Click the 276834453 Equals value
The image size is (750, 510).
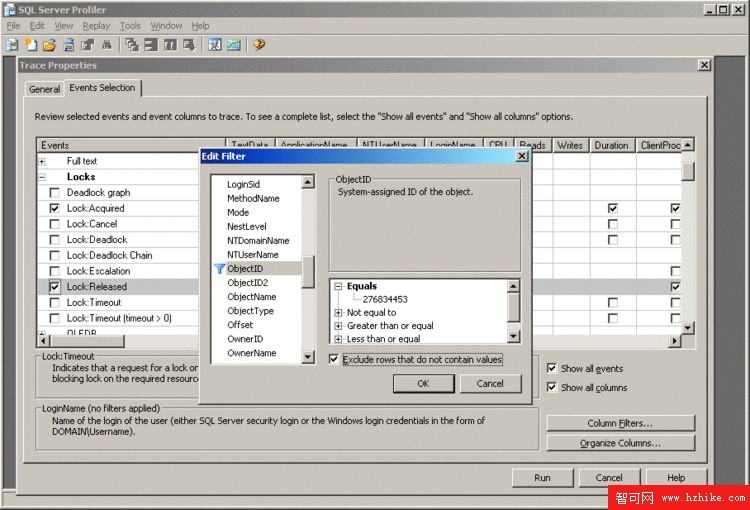point(385,299)
